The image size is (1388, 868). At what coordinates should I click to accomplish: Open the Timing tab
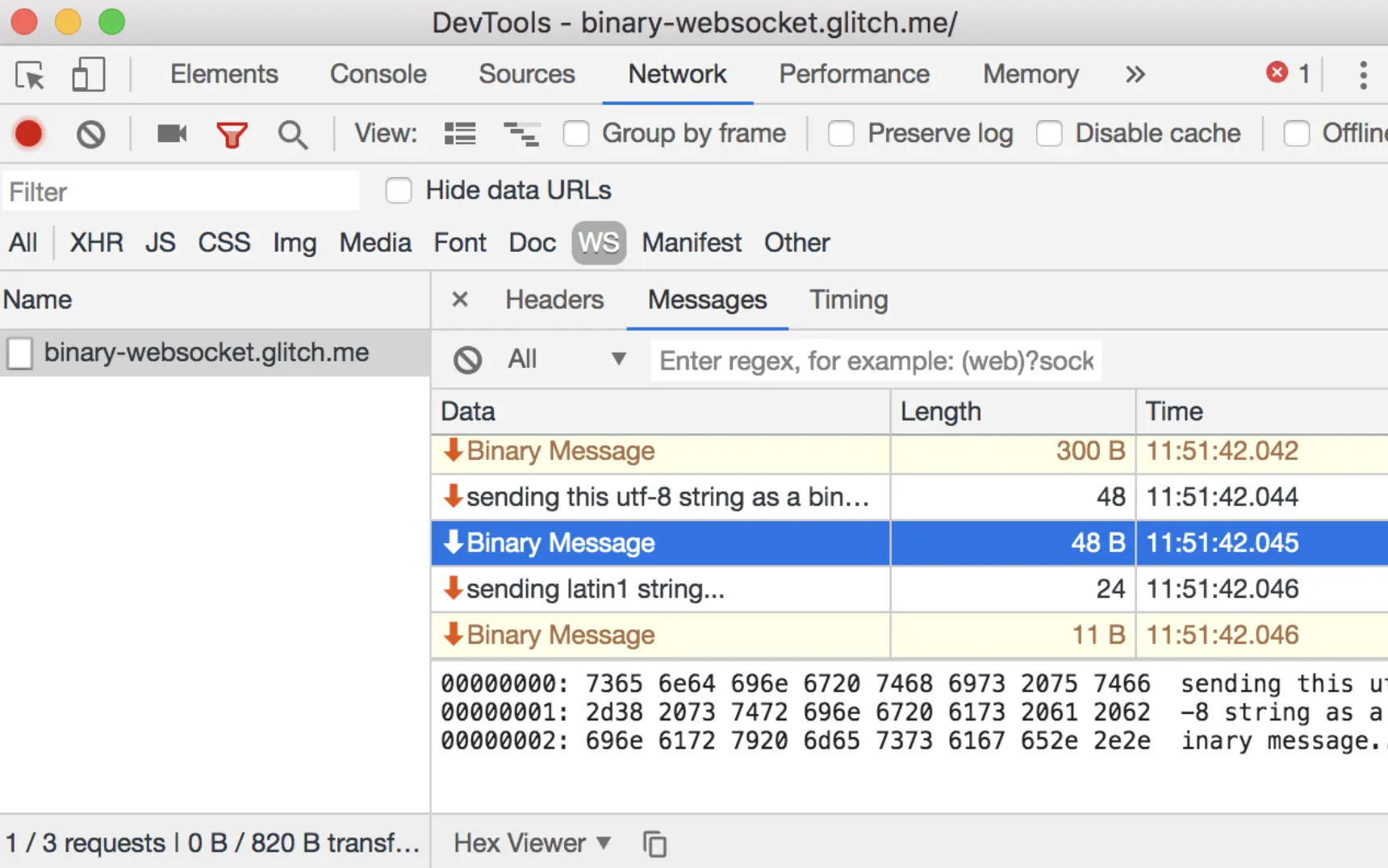[848, 299]
